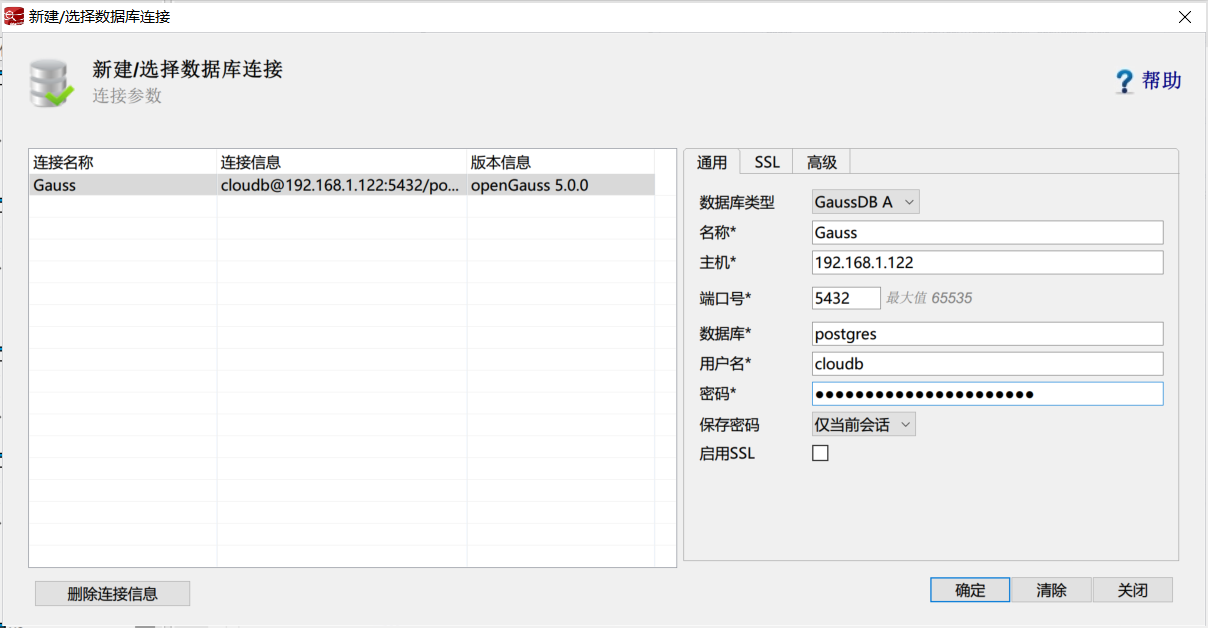This screenshot has width=1208, height=628.
Task: Click the database connection icon in header
Action: (51, 83)
